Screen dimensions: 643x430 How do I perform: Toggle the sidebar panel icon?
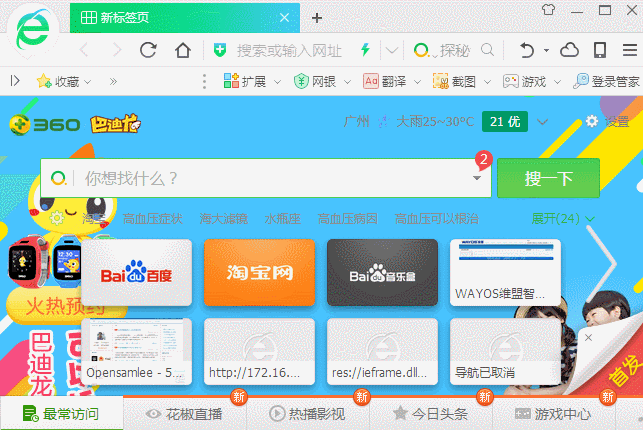(15, 81)
